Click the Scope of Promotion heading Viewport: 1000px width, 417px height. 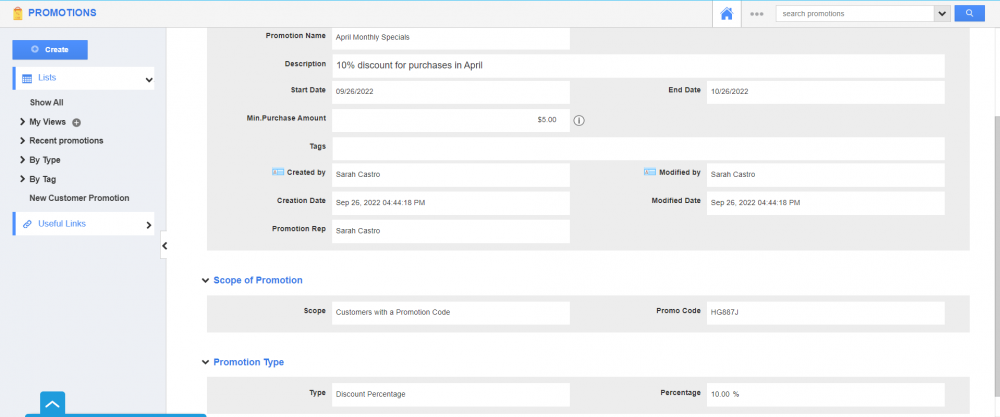[258, 281]
